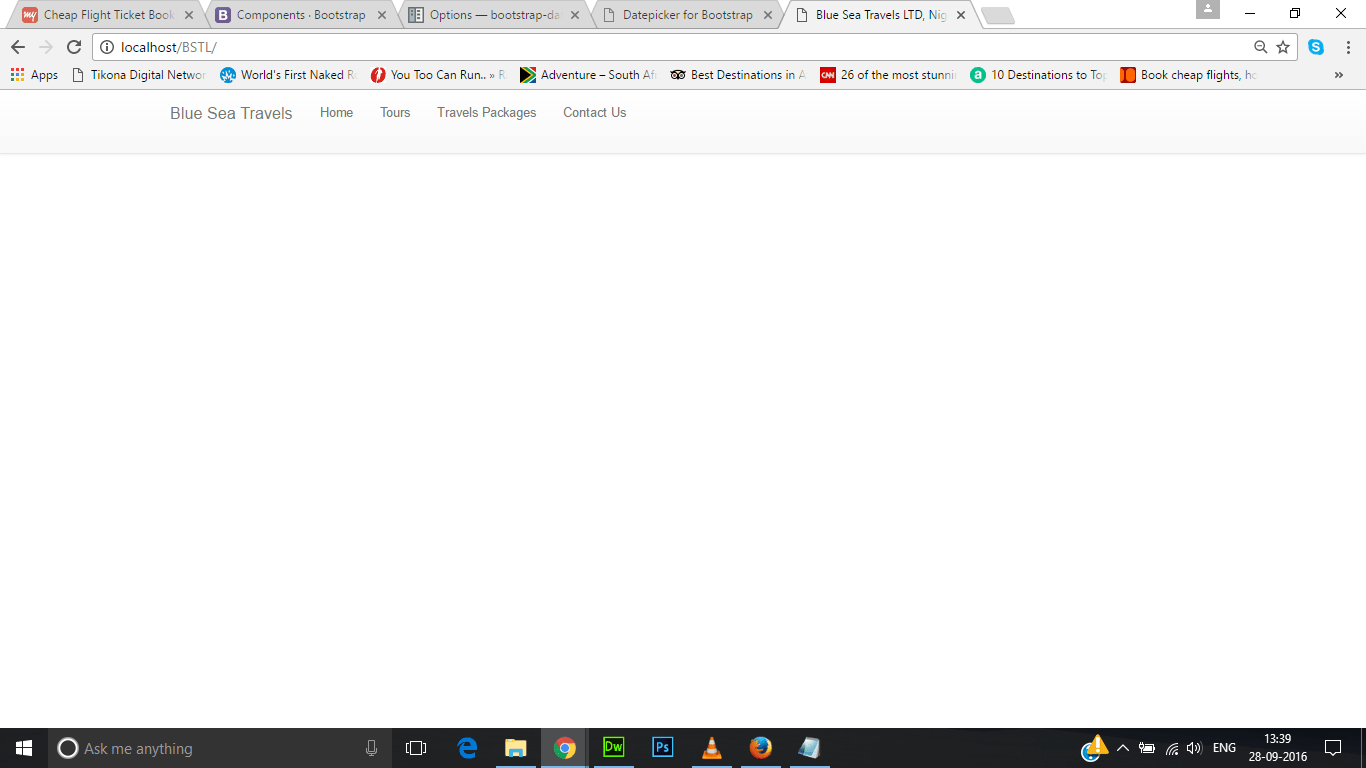Close the Components · Bootstrap tab
The width and height of the screenshot is (1366, 768).
click(x=382, y=15)
